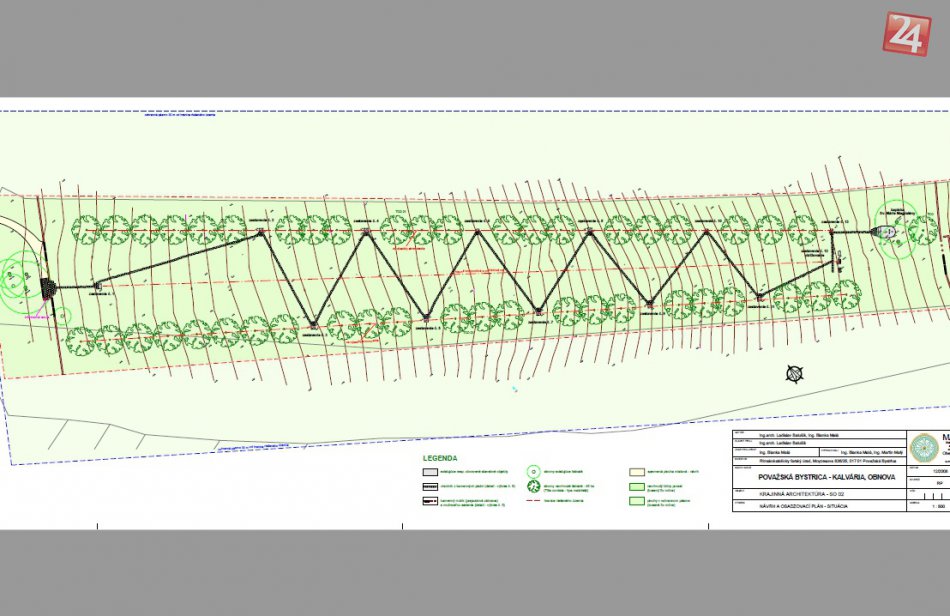This screenshot has width=950, height=616.
Task: Click the existing tree circle legend symbol
Action: pyautogui.click(x=533, y=470)
